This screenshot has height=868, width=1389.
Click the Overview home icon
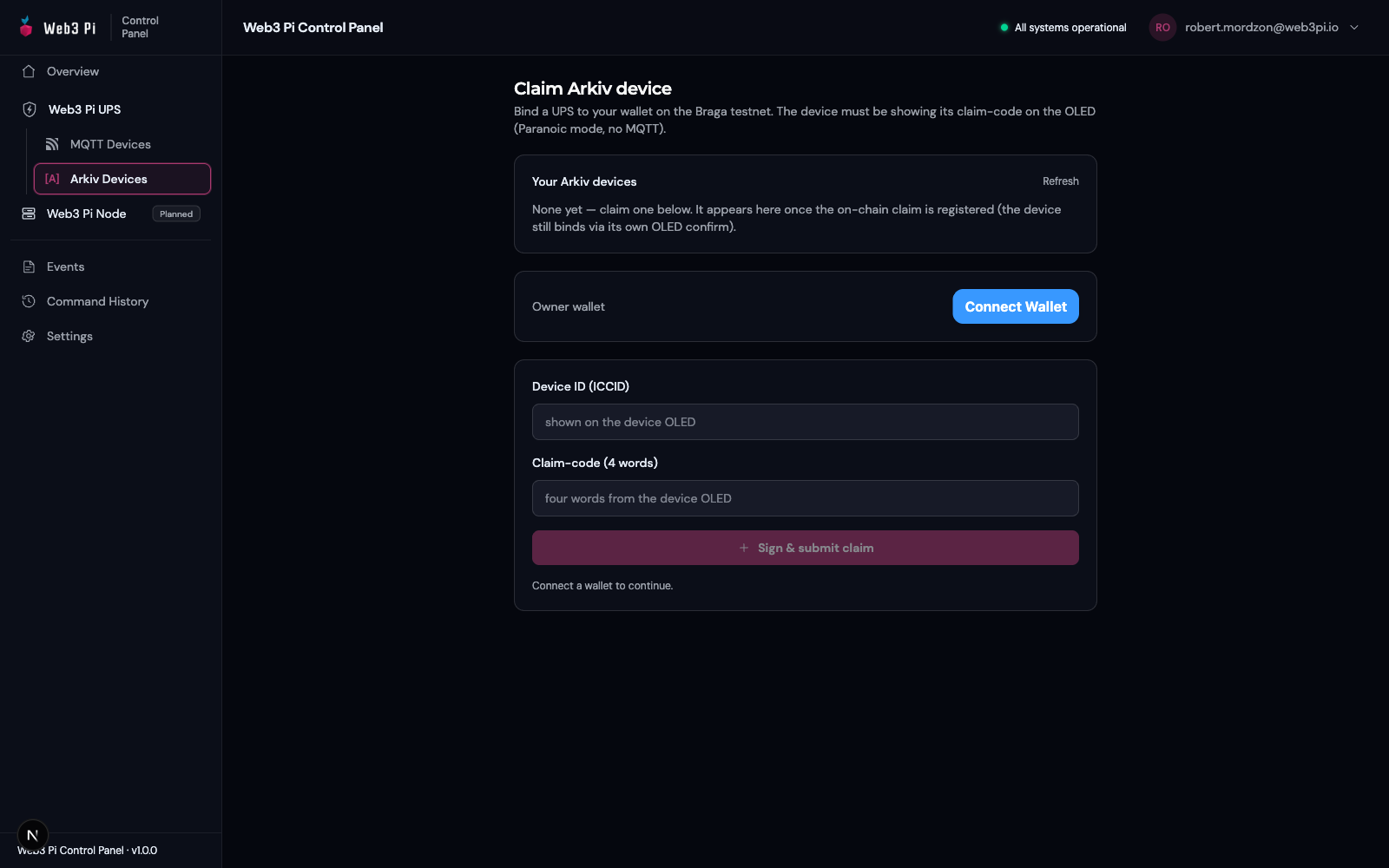[x=29, y=71]
